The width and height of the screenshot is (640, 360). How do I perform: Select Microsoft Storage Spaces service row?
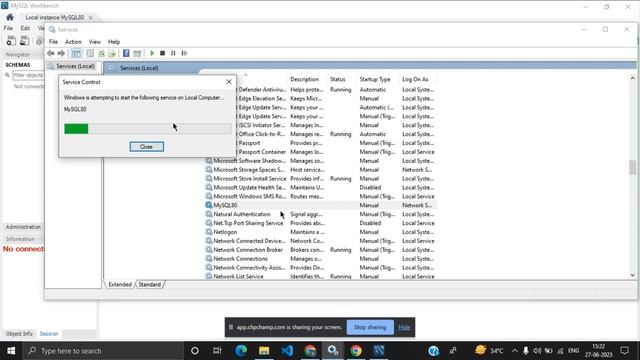320,170
